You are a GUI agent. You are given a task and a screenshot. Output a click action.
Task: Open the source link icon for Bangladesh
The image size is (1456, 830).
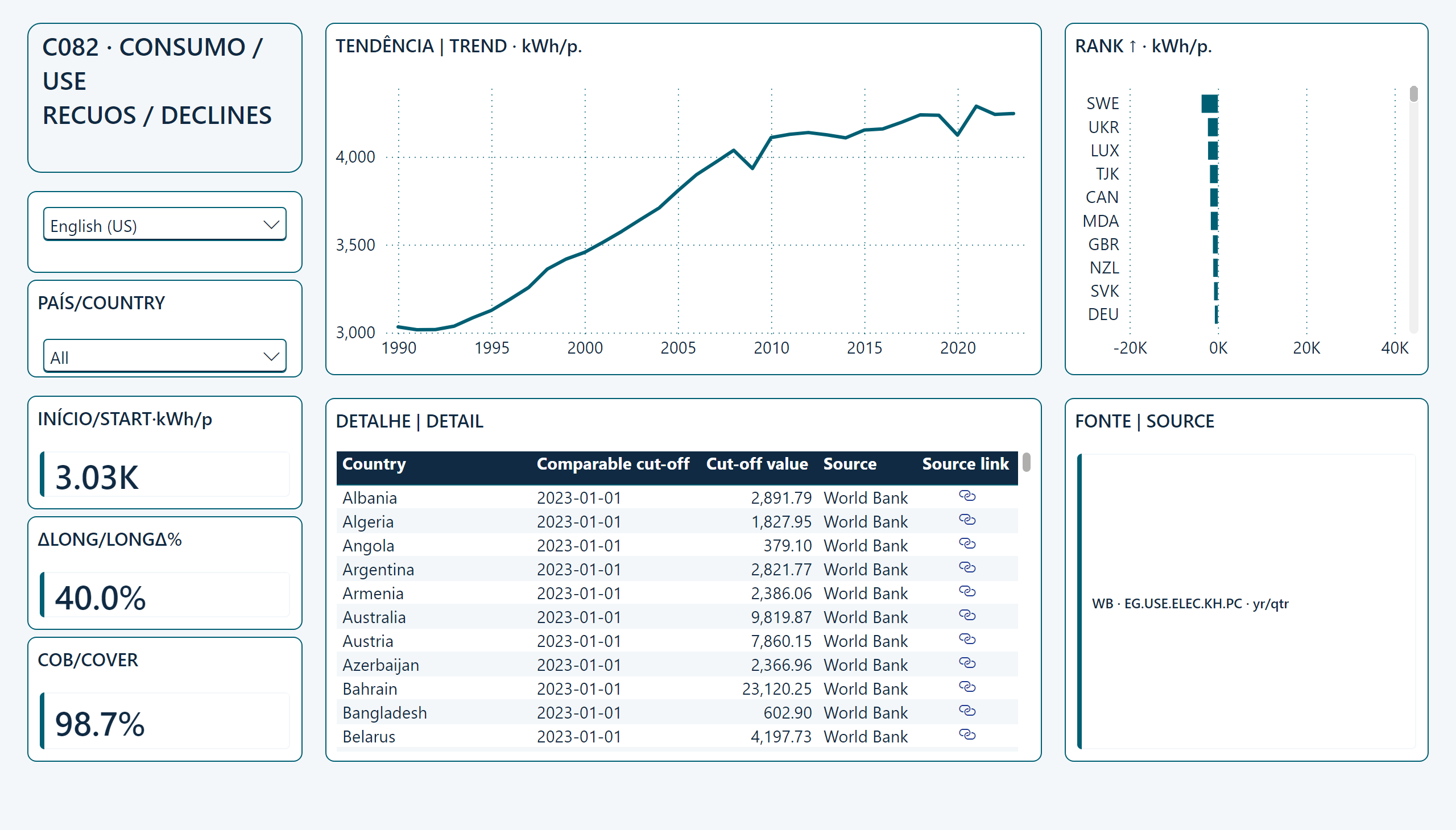coord(967,711)
